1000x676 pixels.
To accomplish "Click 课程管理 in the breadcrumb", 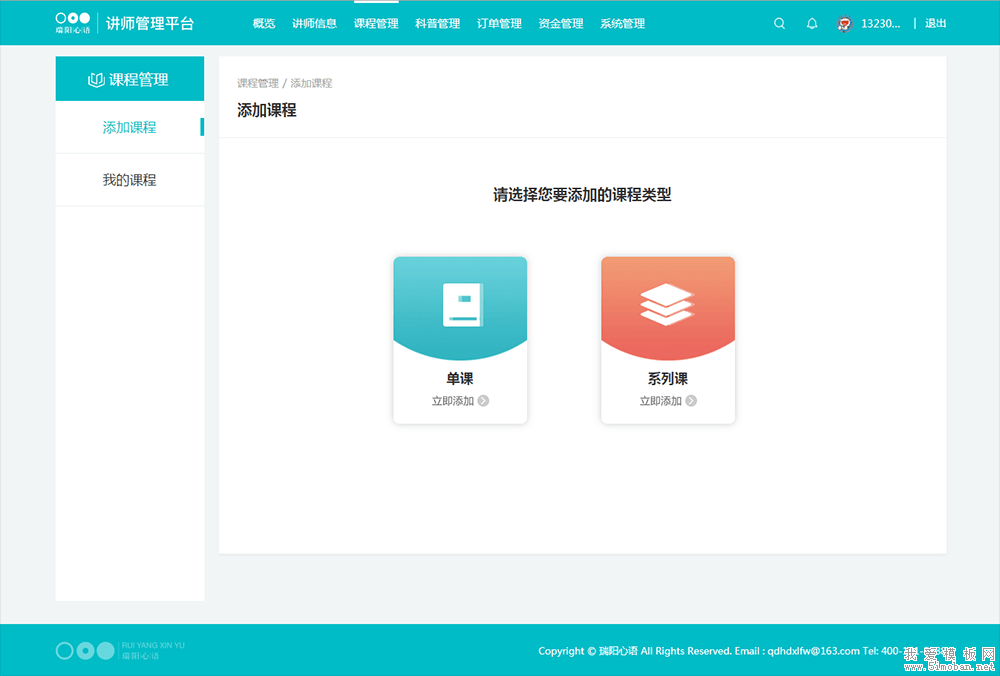I will [x=257, y=84].
